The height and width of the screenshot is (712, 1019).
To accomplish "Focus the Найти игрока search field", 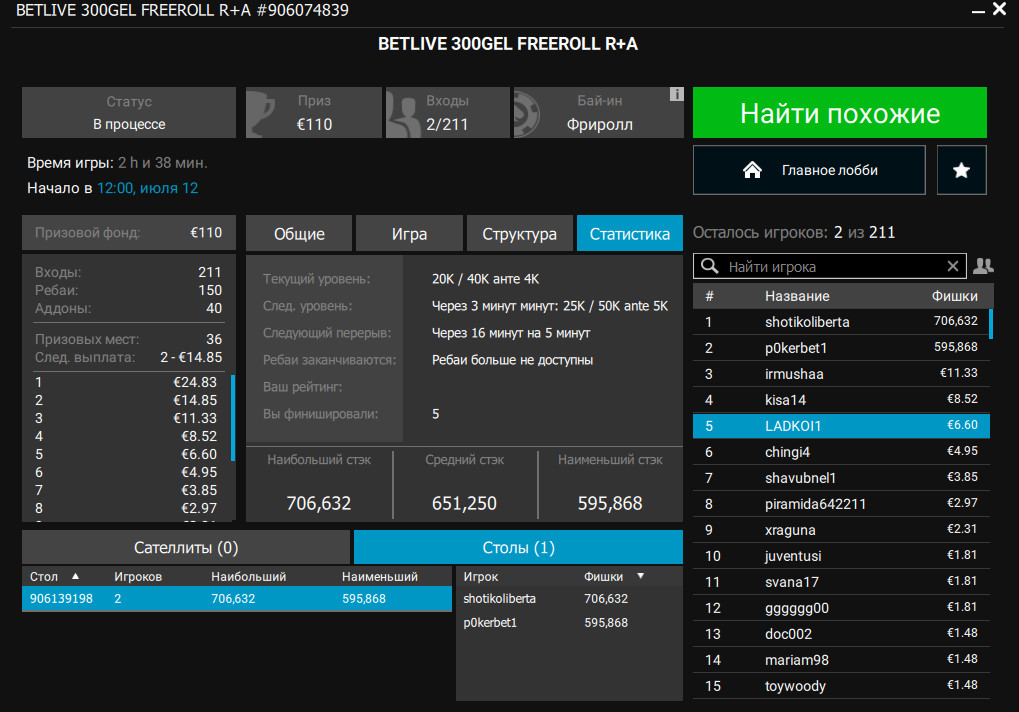I will pos(830,267).
